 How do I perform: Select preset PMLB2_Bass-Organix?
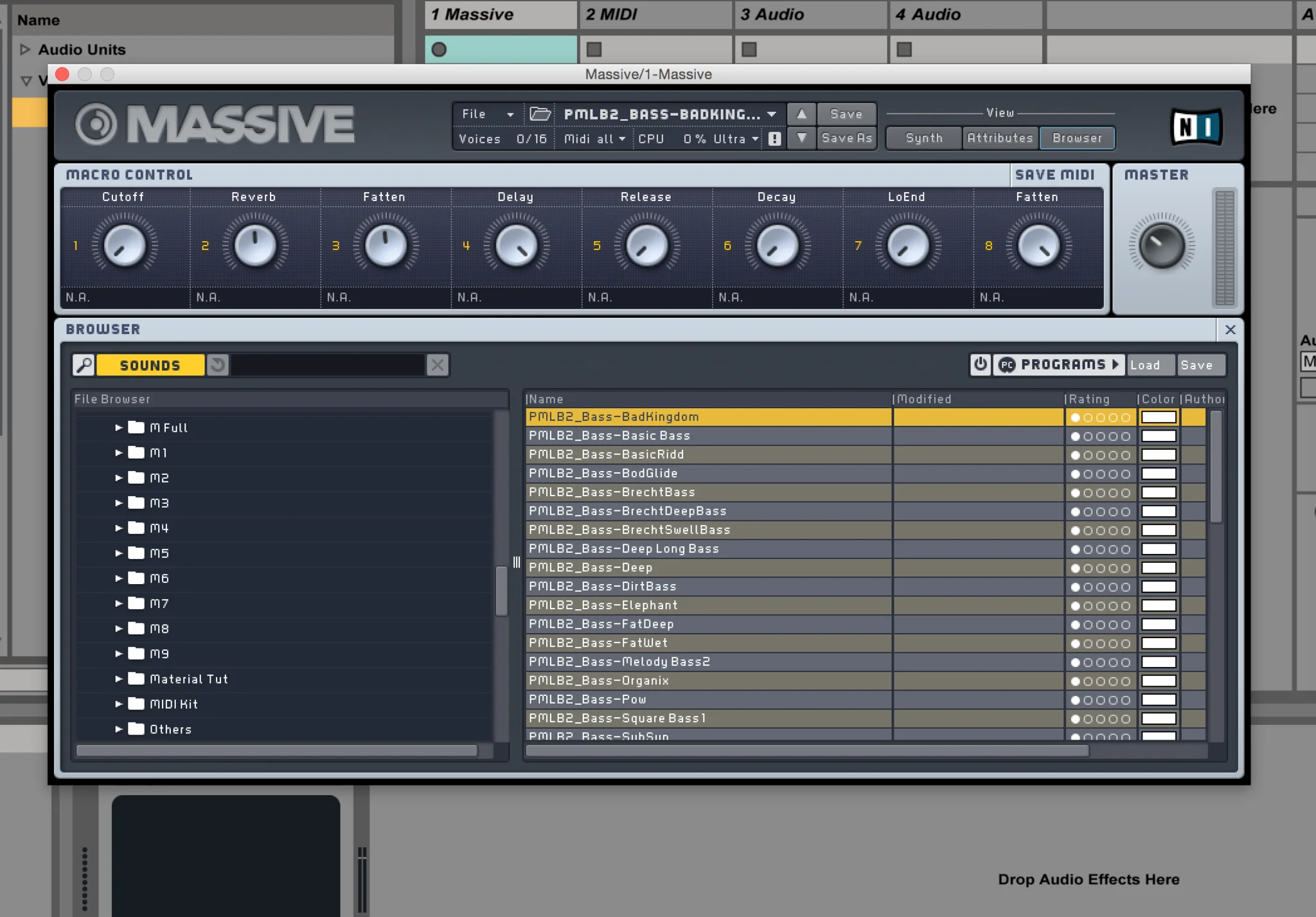(709, 681)
